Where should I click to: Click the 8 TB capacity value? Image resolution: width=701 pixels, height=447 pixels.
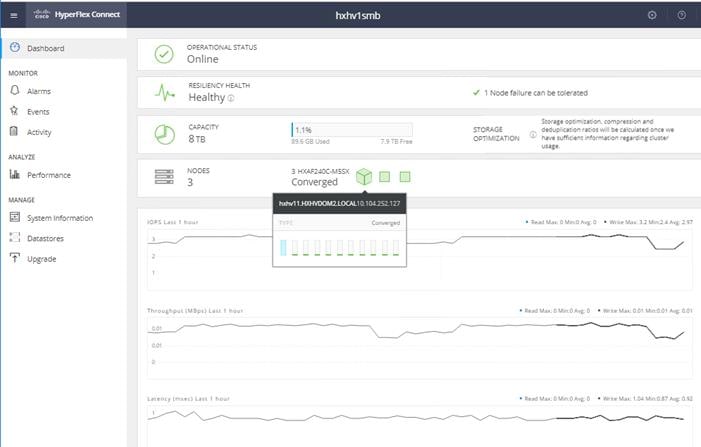click(197, 139)
